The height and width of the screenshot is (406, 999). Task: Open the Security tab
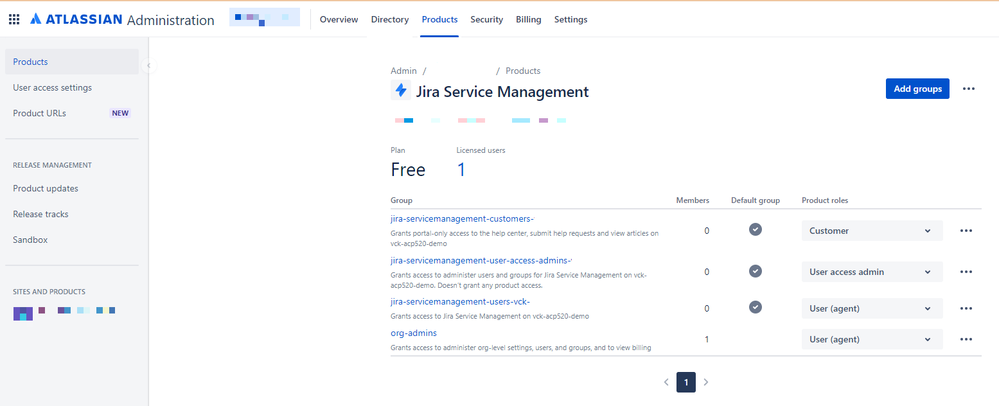[x=487, y=20]
